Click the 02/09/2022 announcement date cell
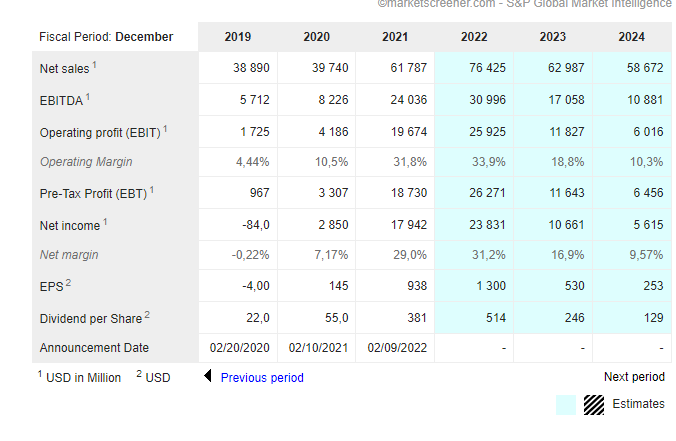 pyautogui.click(x=397, y=347)
